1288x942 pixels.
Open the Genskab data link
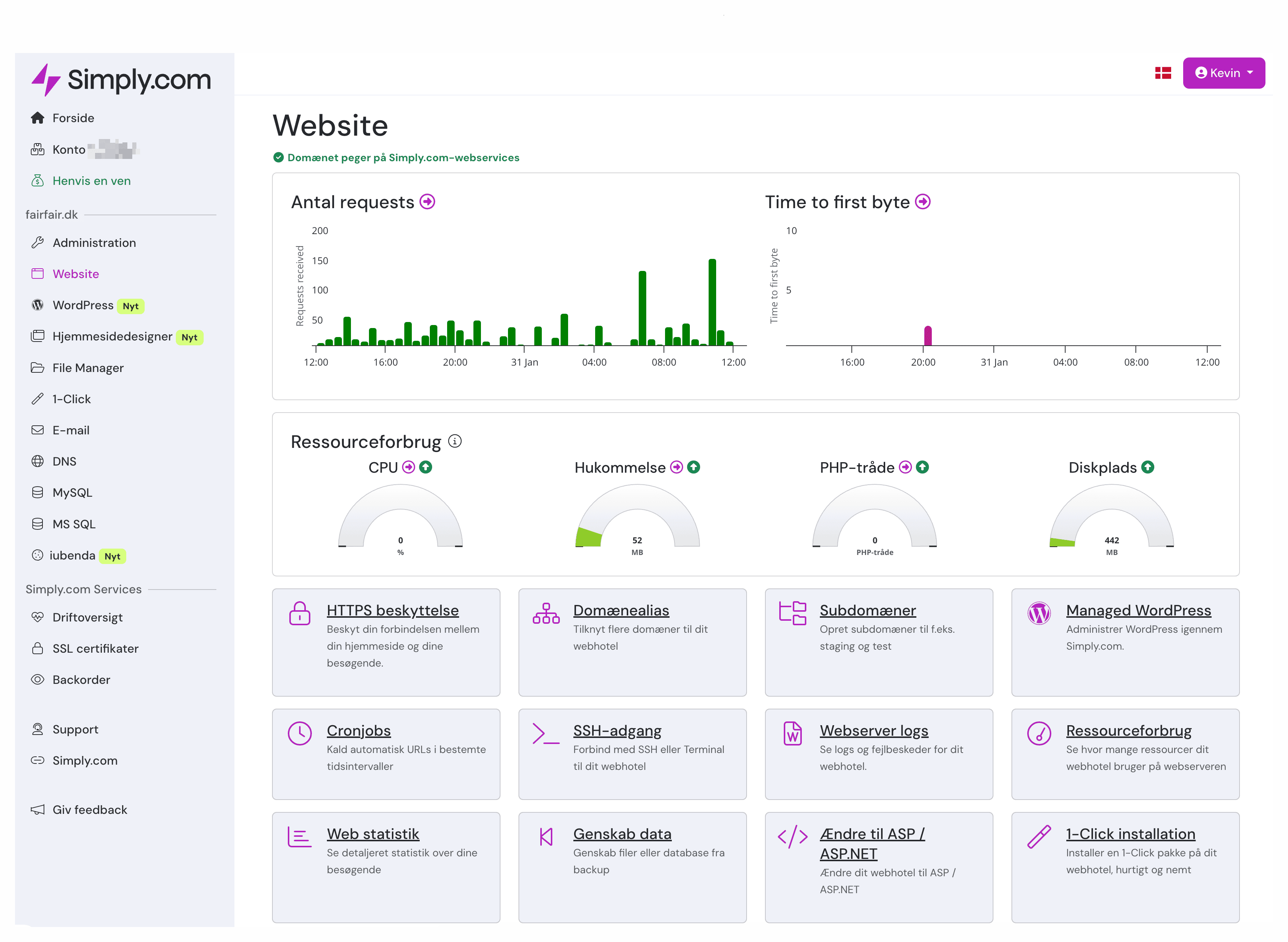622,834
